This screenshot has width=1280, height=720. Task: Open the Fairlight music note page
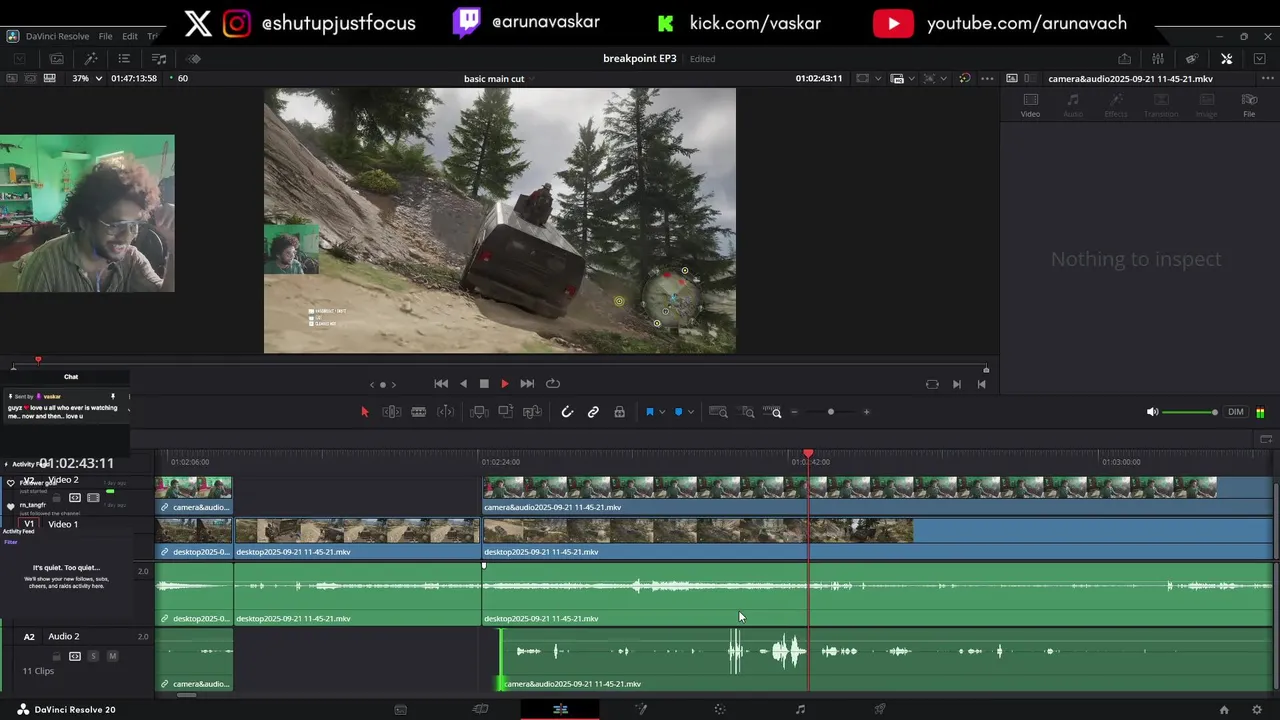800,709
